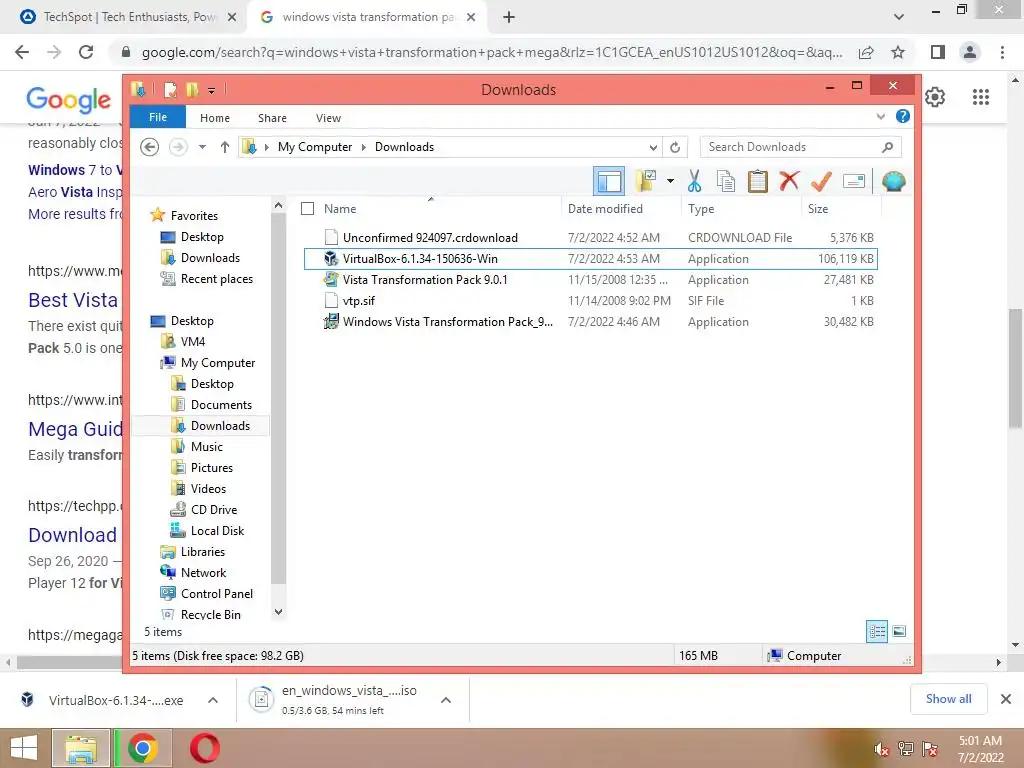The image size is (1024, 768).
Task: Switch to the TechSpot tab in Chrome
Action: pyautogui.click(x=127, y=17)
